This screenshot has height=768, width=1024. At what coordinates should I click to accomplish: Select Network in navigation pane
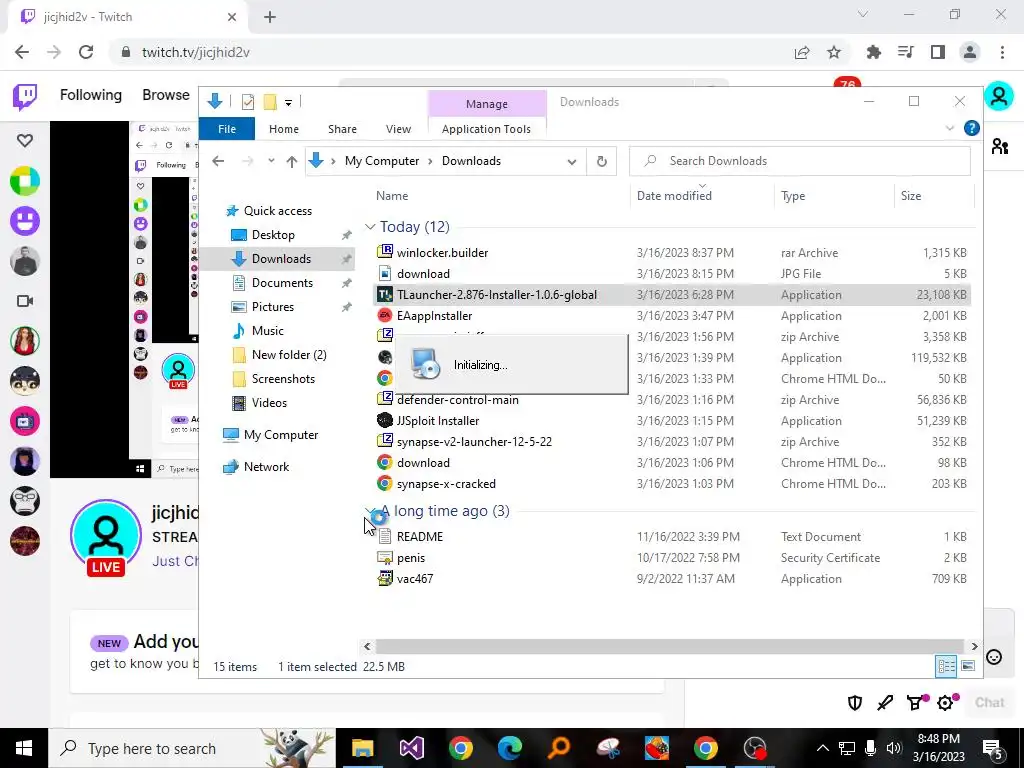click(266, 466)
